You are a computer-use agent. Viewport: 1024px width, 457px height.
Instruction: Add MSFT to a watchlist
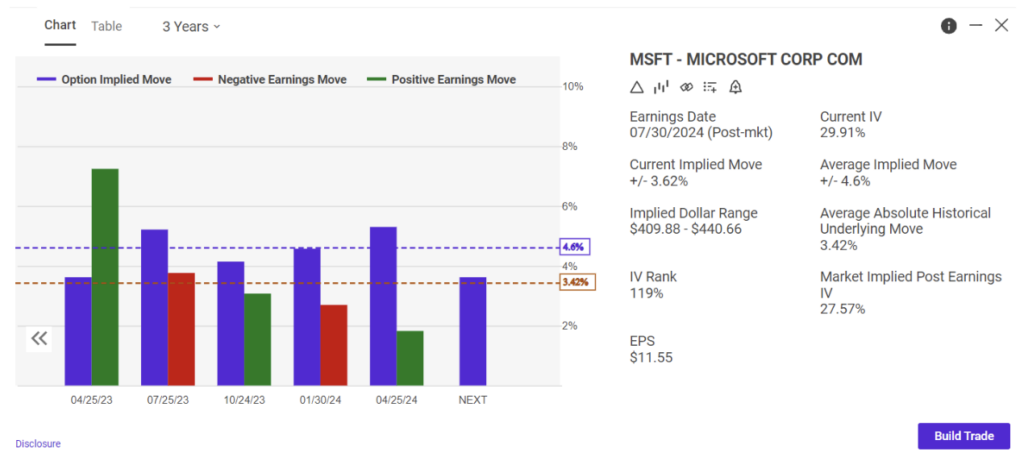click(711, 87)
